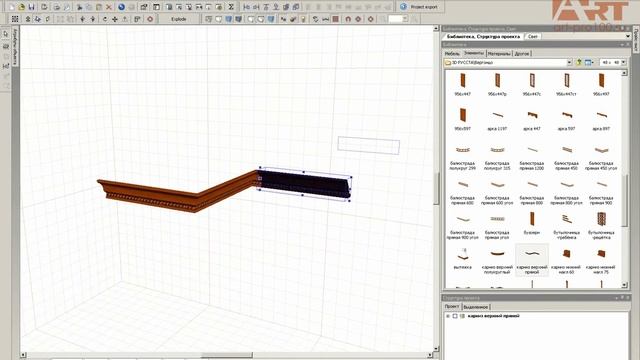640x360 pixels.
Task: Click the Print icon in top toolbar
Action: pos(57,7)
